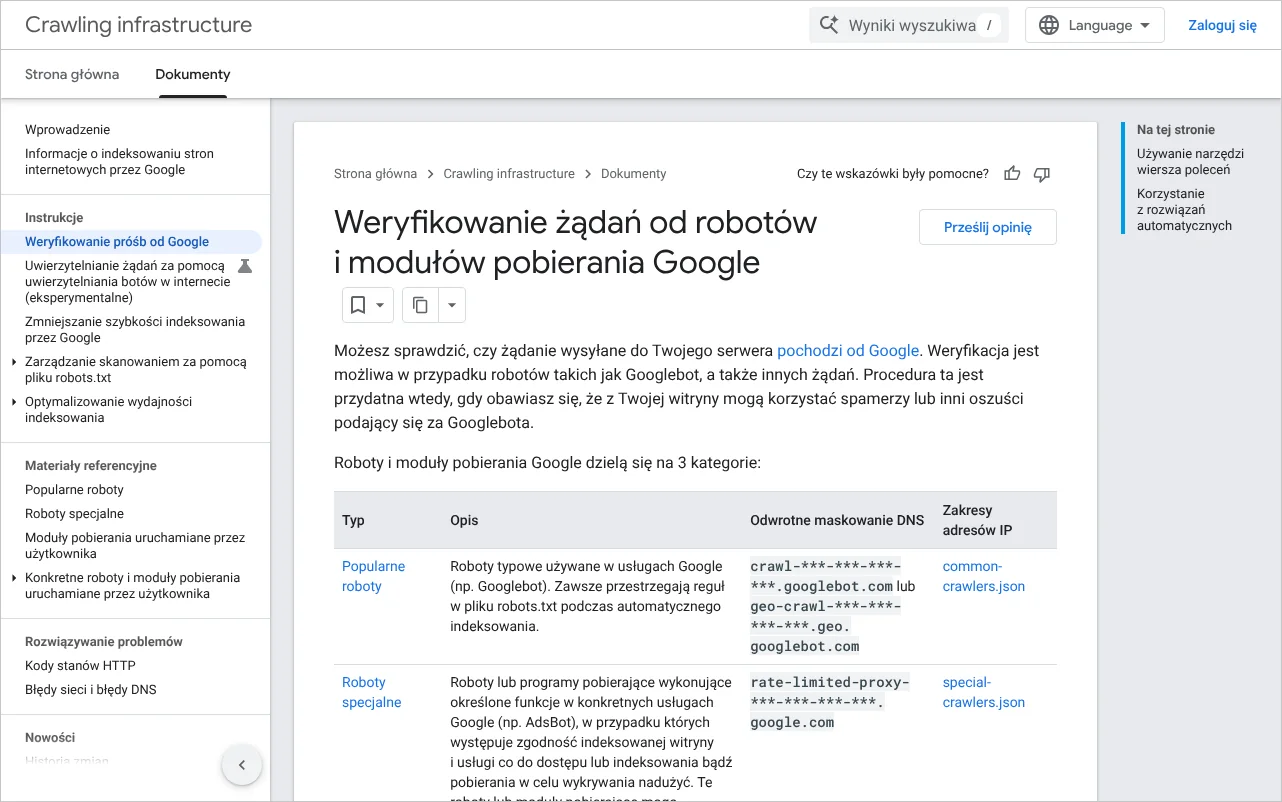1282x802 pixels.
Task: Open the special-crawlers.json link
Action: [x=984, y=693]
